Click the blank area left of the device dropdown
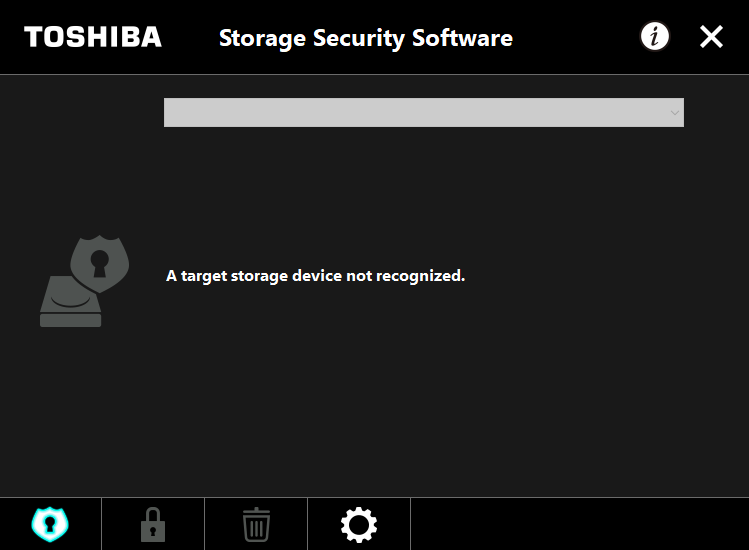Viewport: 749px width, 550px height. tap(81, 112)
